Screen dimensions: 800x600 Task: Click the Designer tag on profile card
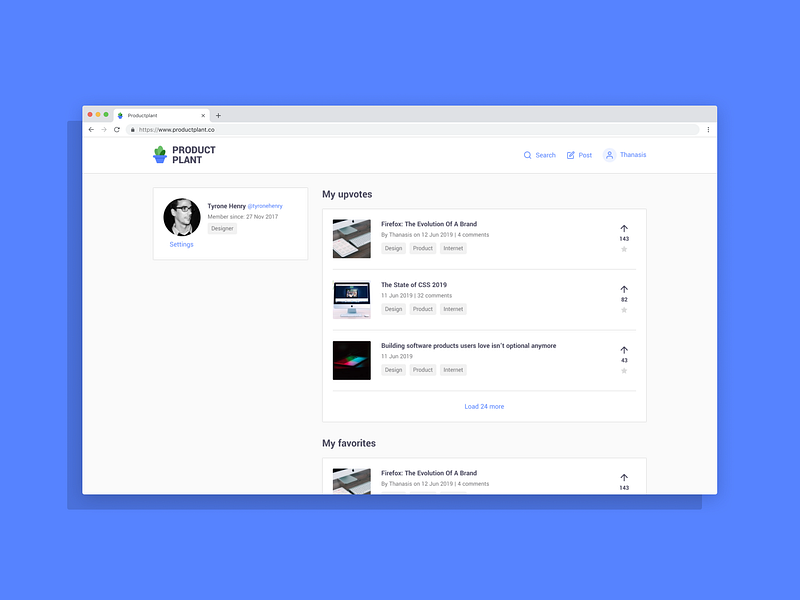222,229
